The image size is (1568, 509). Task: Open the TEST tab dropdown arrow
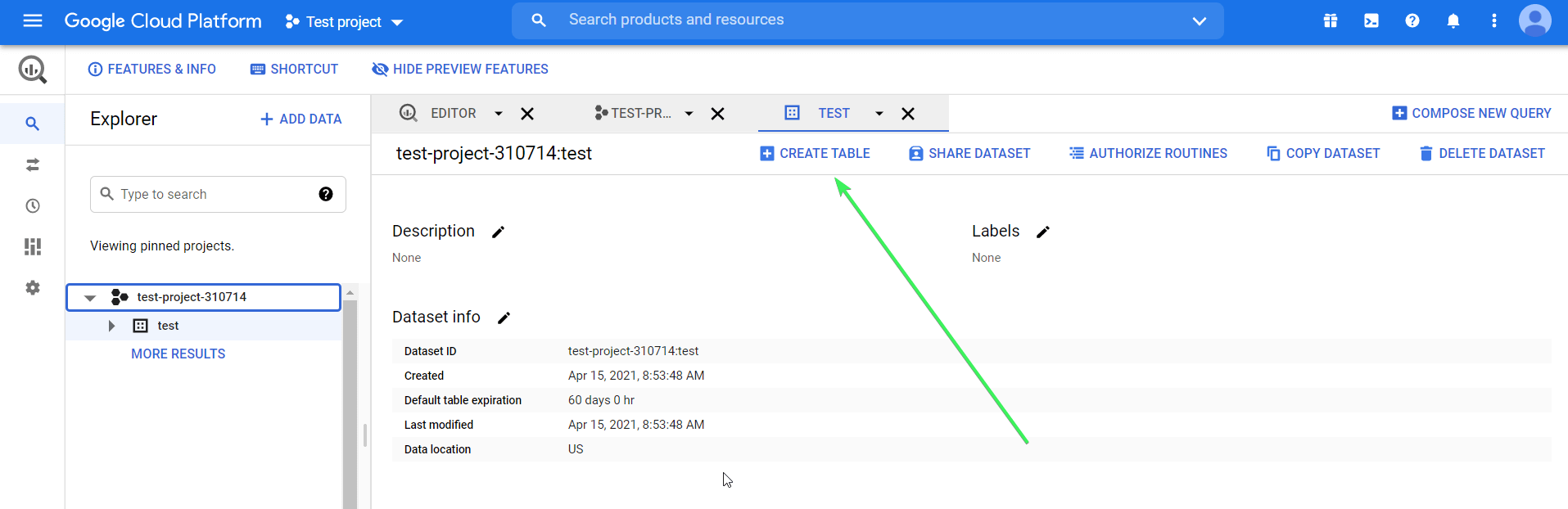click(879, 114)
